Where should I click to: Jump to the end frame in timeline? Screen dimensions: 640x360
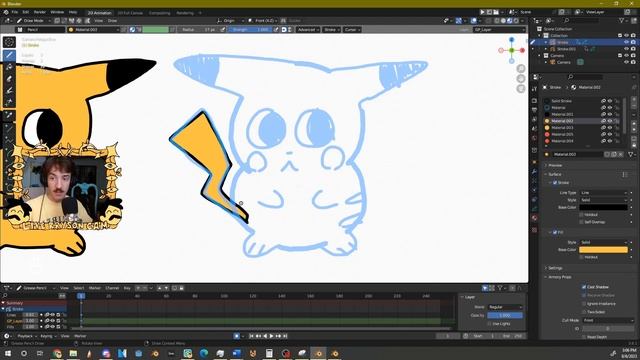tap(285, 336)
